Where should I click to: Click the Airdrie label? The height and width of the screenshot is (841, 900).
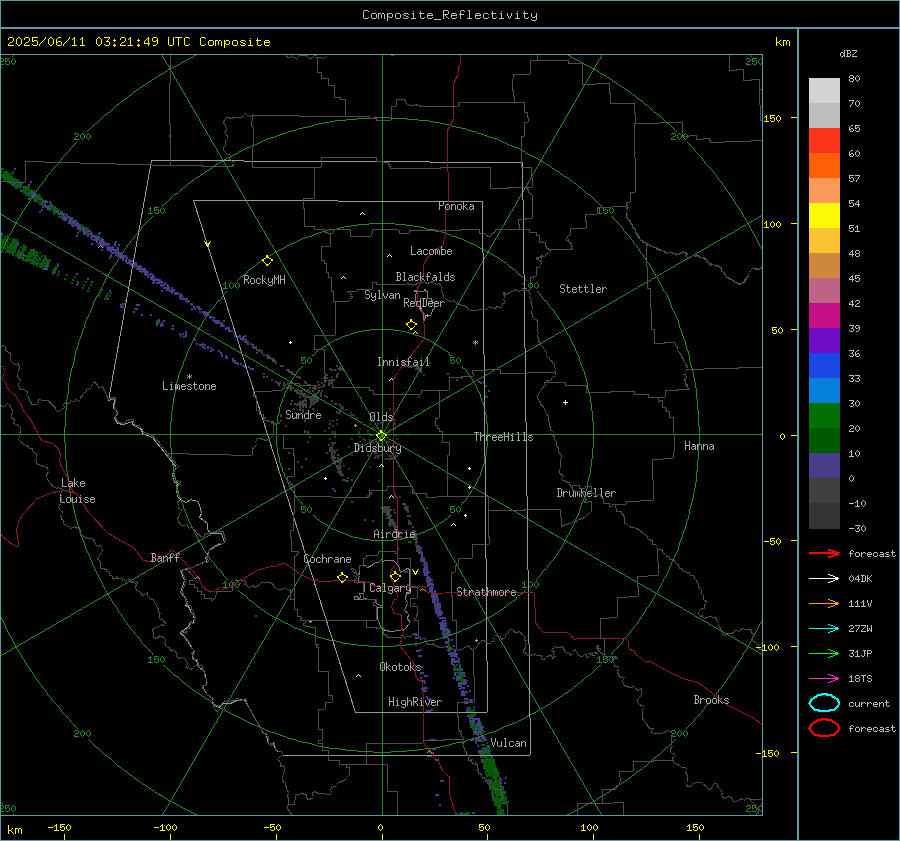394,534
